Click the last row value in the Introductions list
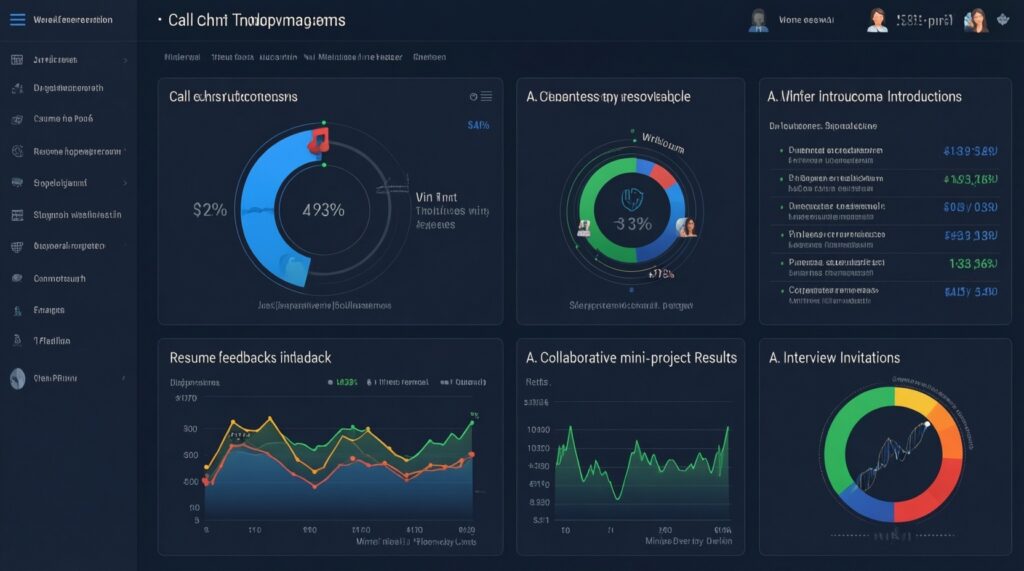The height and width of the screenshot is (571, 1024). pos(970,292)
